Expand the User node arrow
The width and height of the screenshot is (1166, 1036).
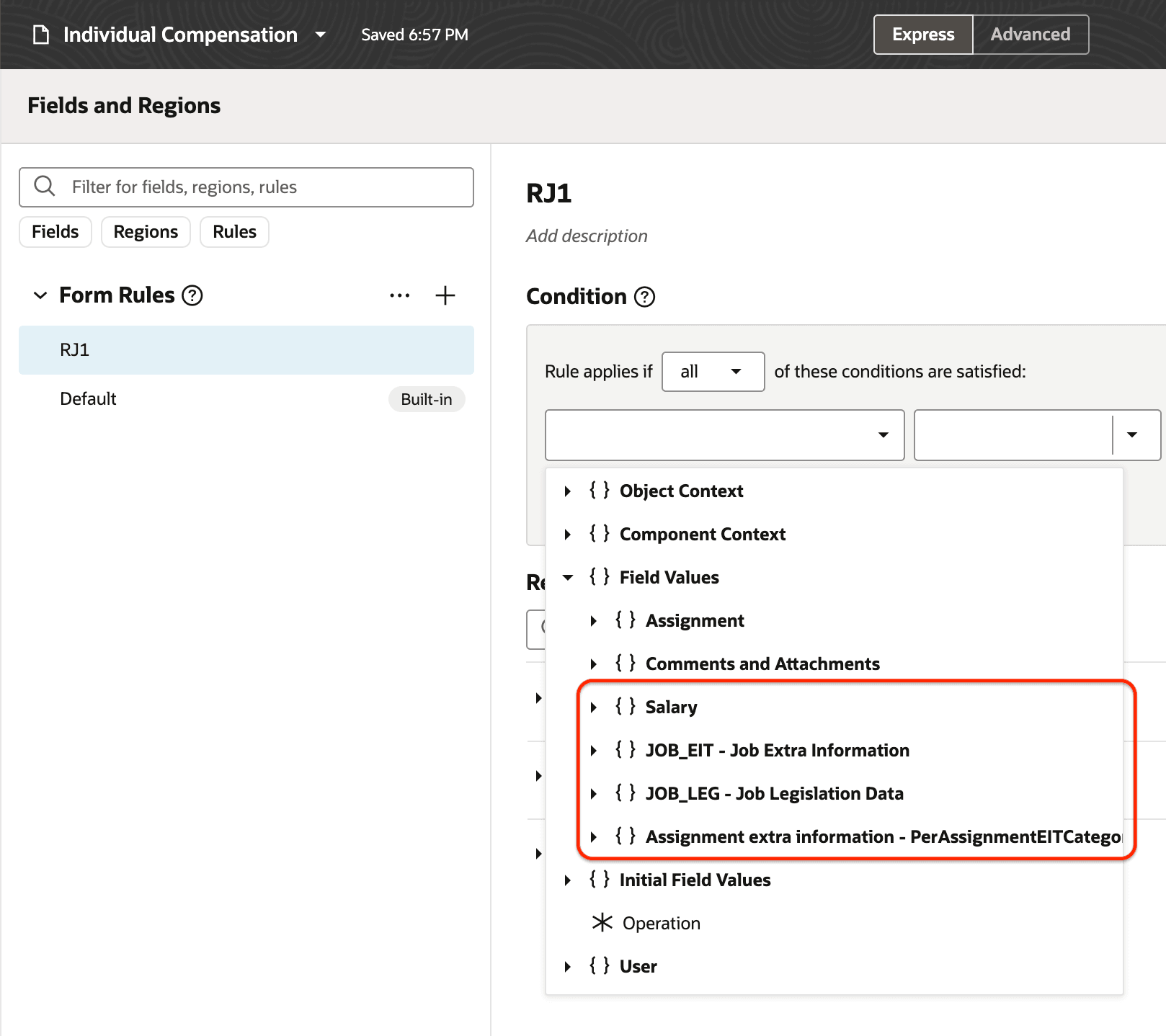568,967
